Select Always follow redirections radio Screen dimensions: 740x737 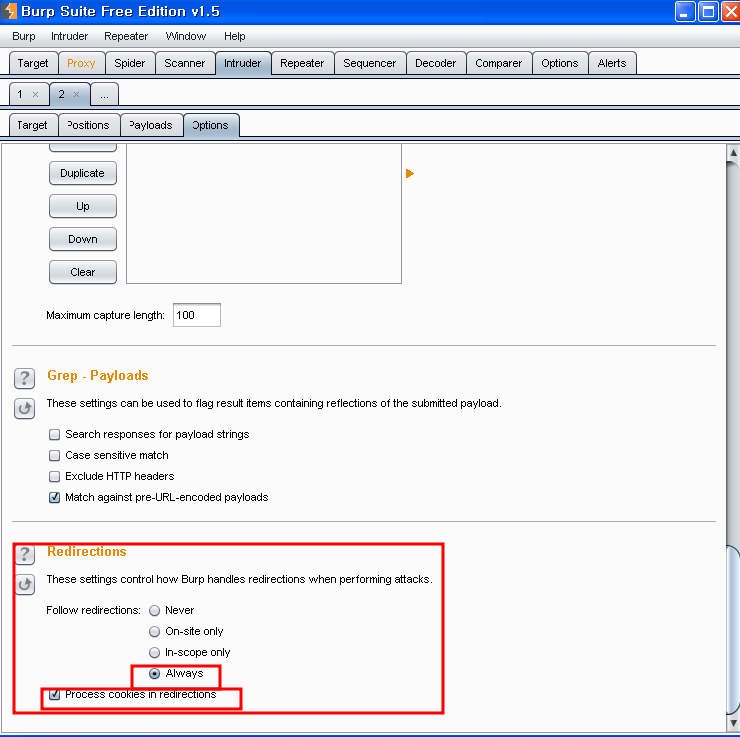[154, 673]
